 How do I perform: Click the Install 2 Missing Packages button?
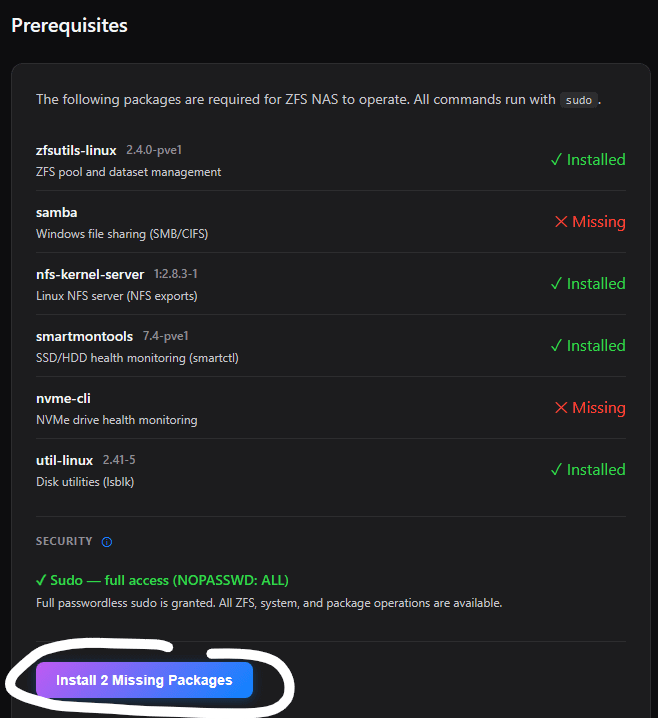[144, 680]
